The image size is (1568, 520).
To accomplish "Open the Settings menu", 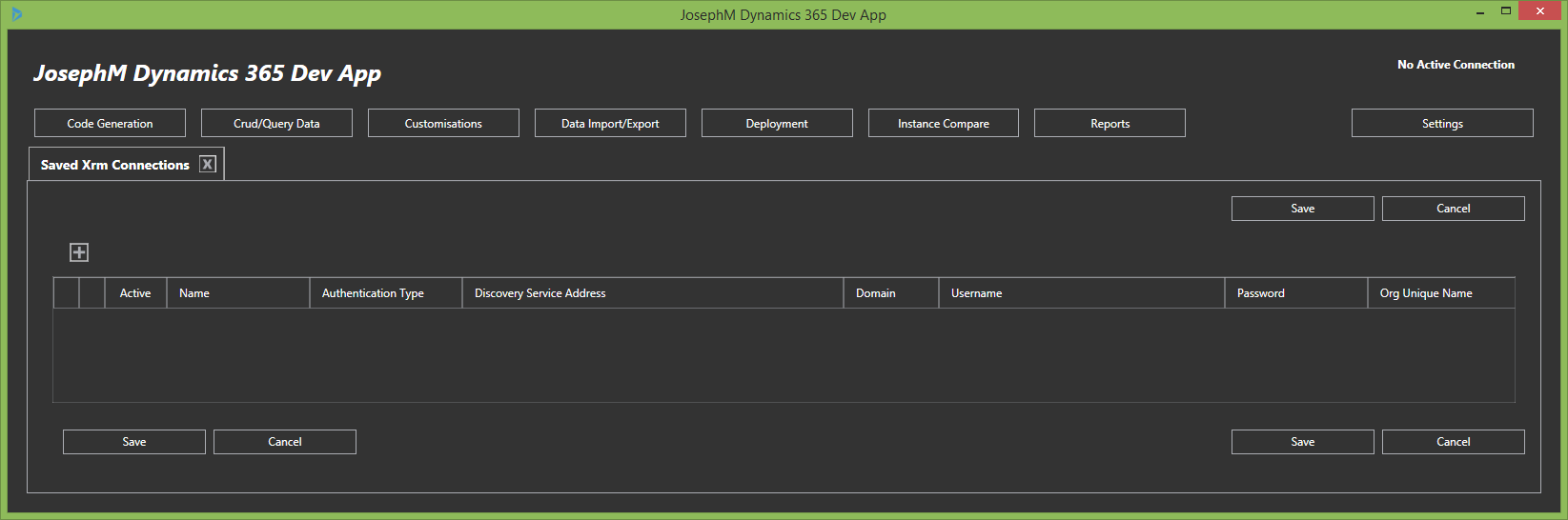I will coord(1442,123).
